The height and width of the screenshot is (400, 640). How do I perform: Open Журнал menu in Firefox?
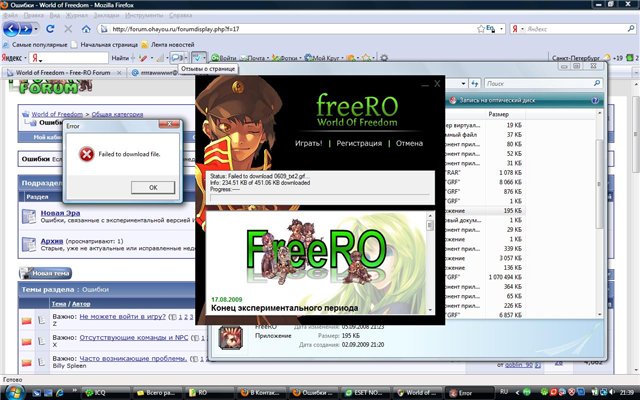click(77, 15)
